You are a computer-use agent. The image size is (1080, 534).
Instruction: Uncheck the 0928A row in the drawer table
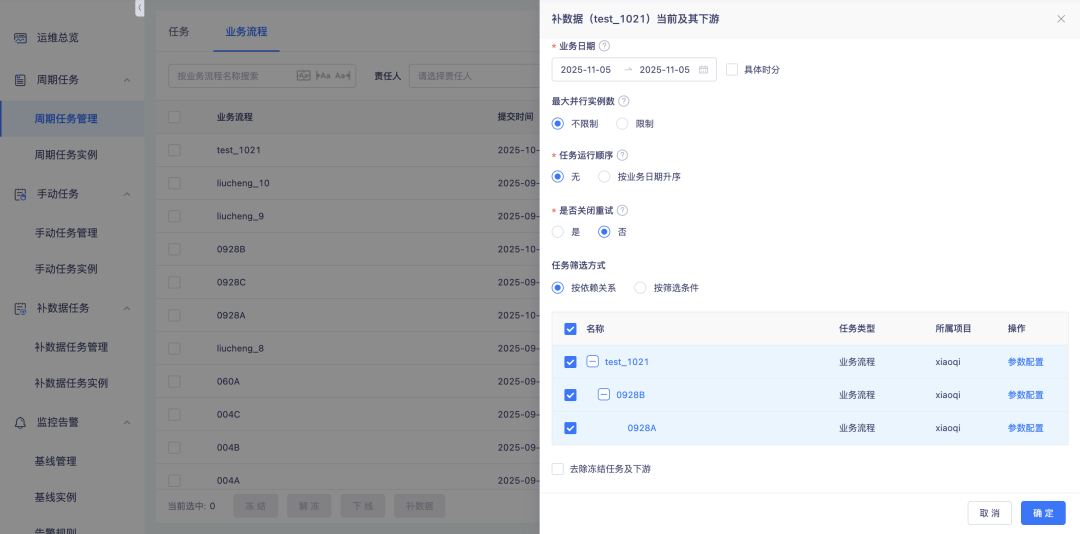click(570, 428)
